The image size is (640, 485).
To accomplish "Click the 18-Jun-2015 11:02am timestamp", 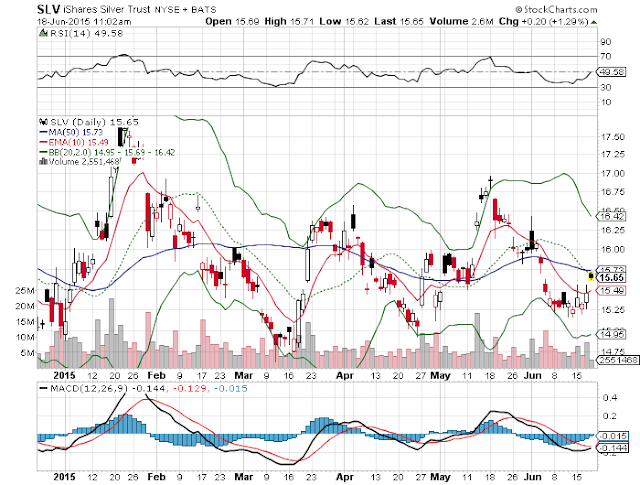I will coord(84,21).
